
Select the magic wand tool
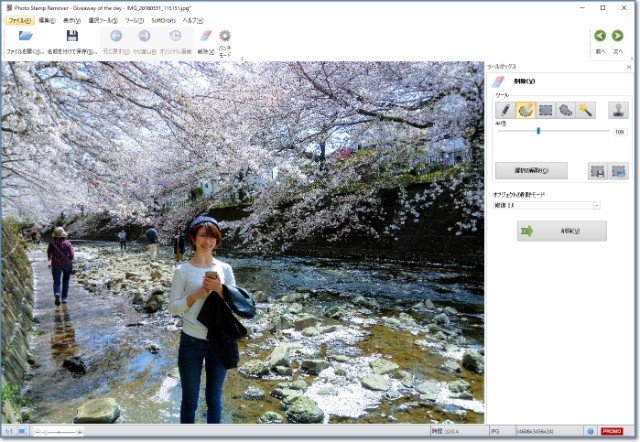click(585, 109)
